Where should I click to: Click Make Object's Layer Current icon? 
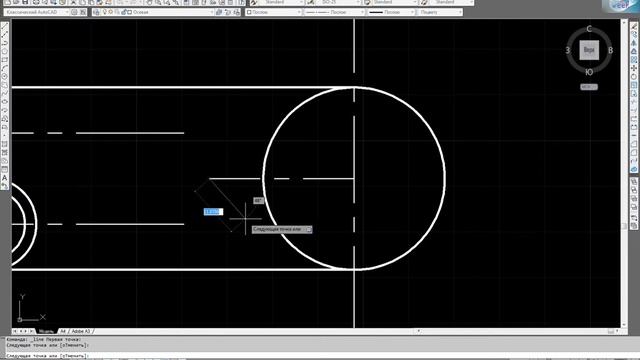(219, 12)
